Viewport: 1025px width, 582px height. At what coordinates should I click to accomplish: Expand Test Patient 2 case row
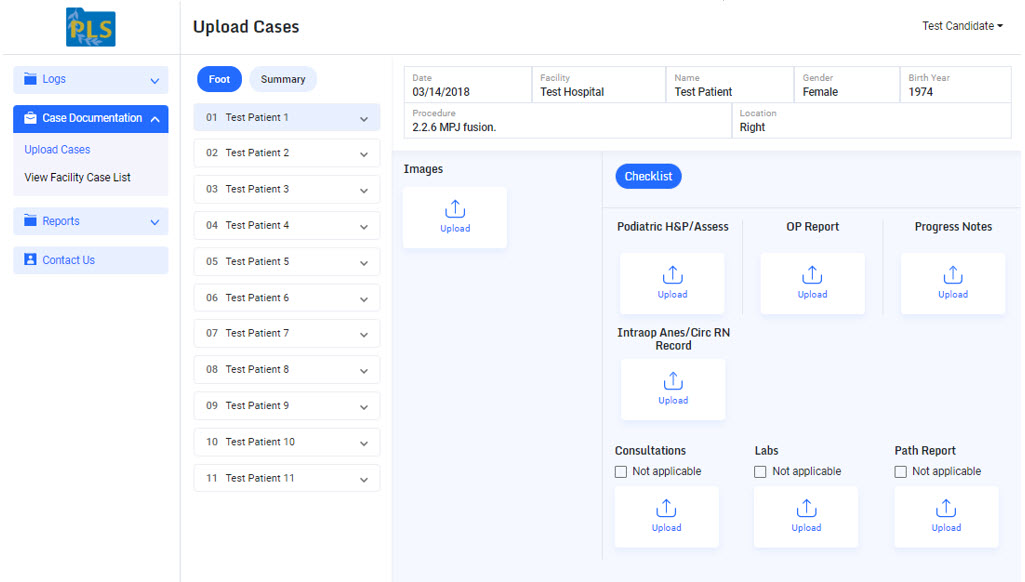[x=286, y=153]
